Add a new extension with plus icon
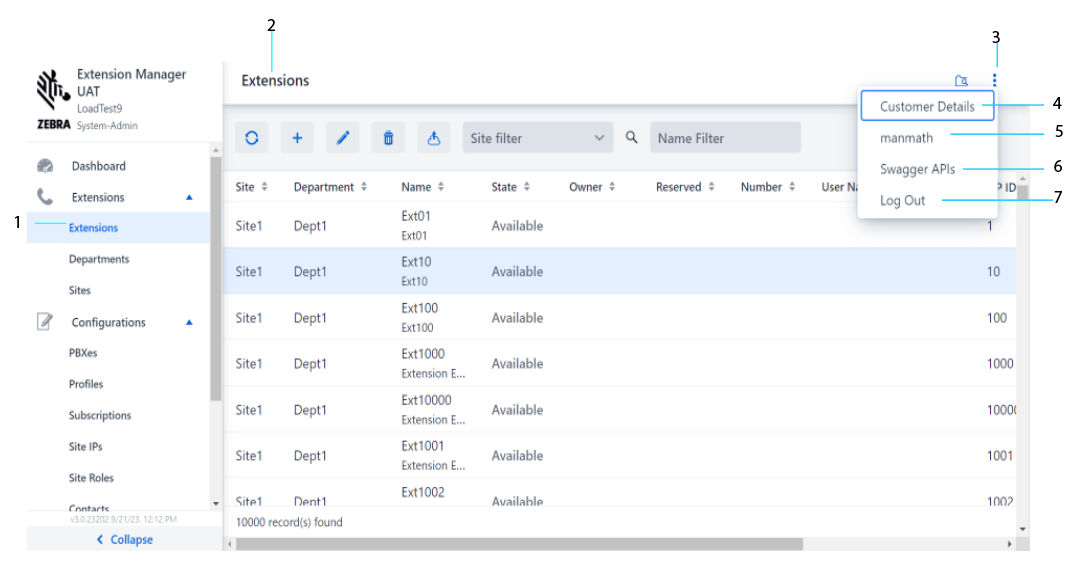 point(297,138)
